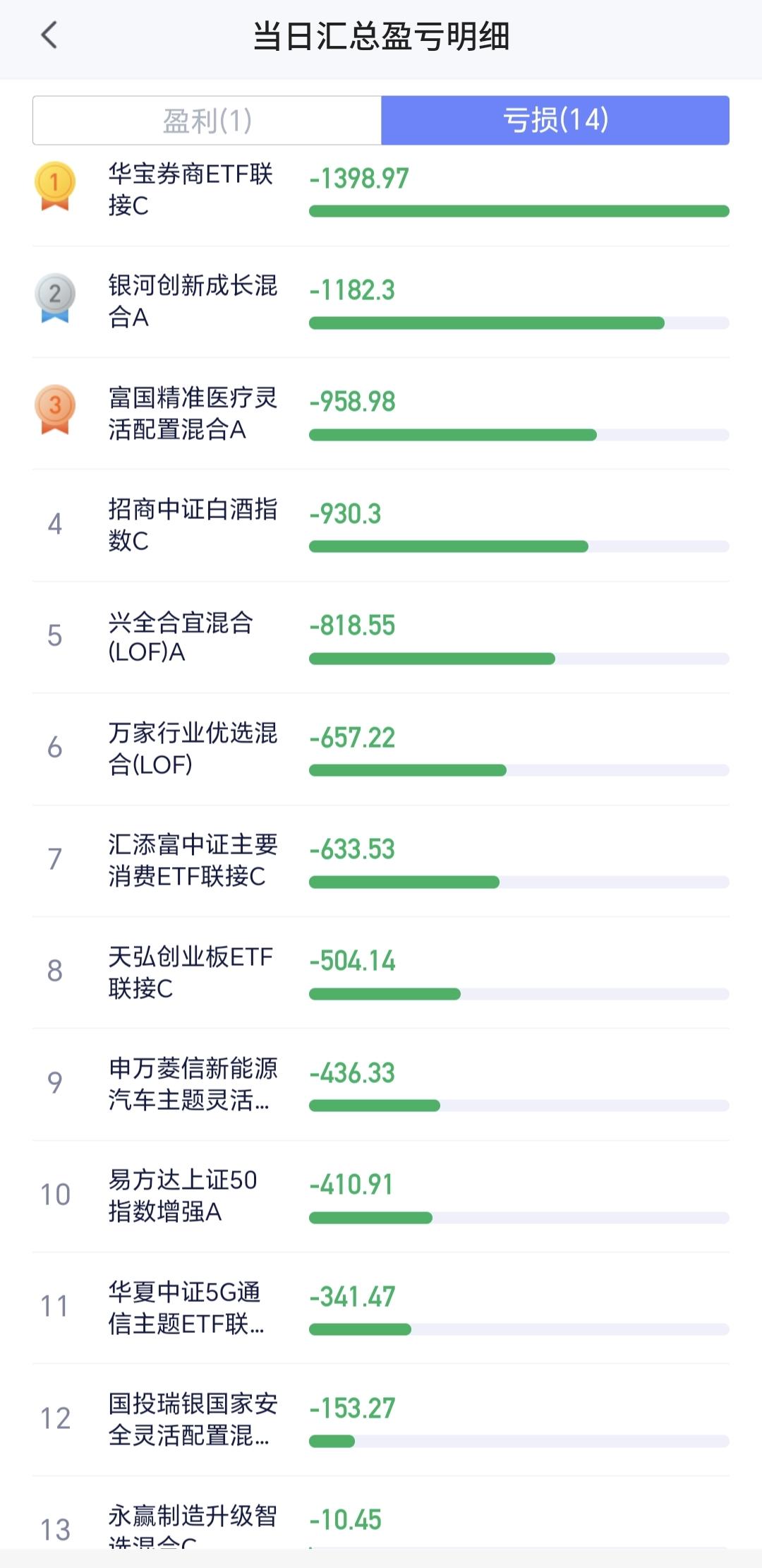Screen dimensions: 762x1568
Task: Tap the gold rank 1 medal
Action: pyautogui.click(x=54, y=186)
